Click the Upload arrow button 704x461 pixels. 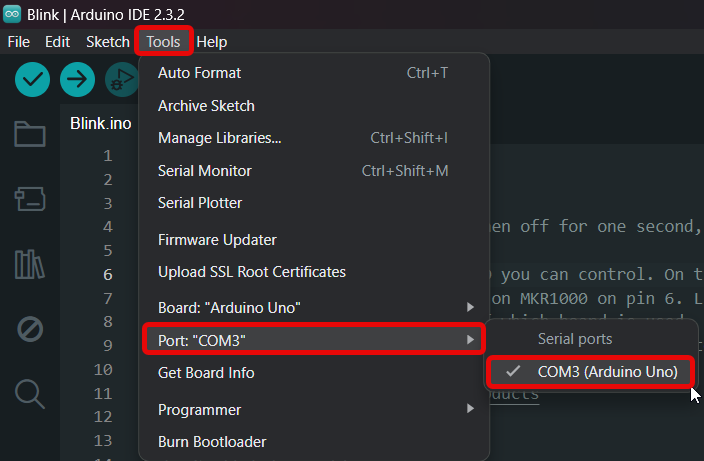point(77,79)
